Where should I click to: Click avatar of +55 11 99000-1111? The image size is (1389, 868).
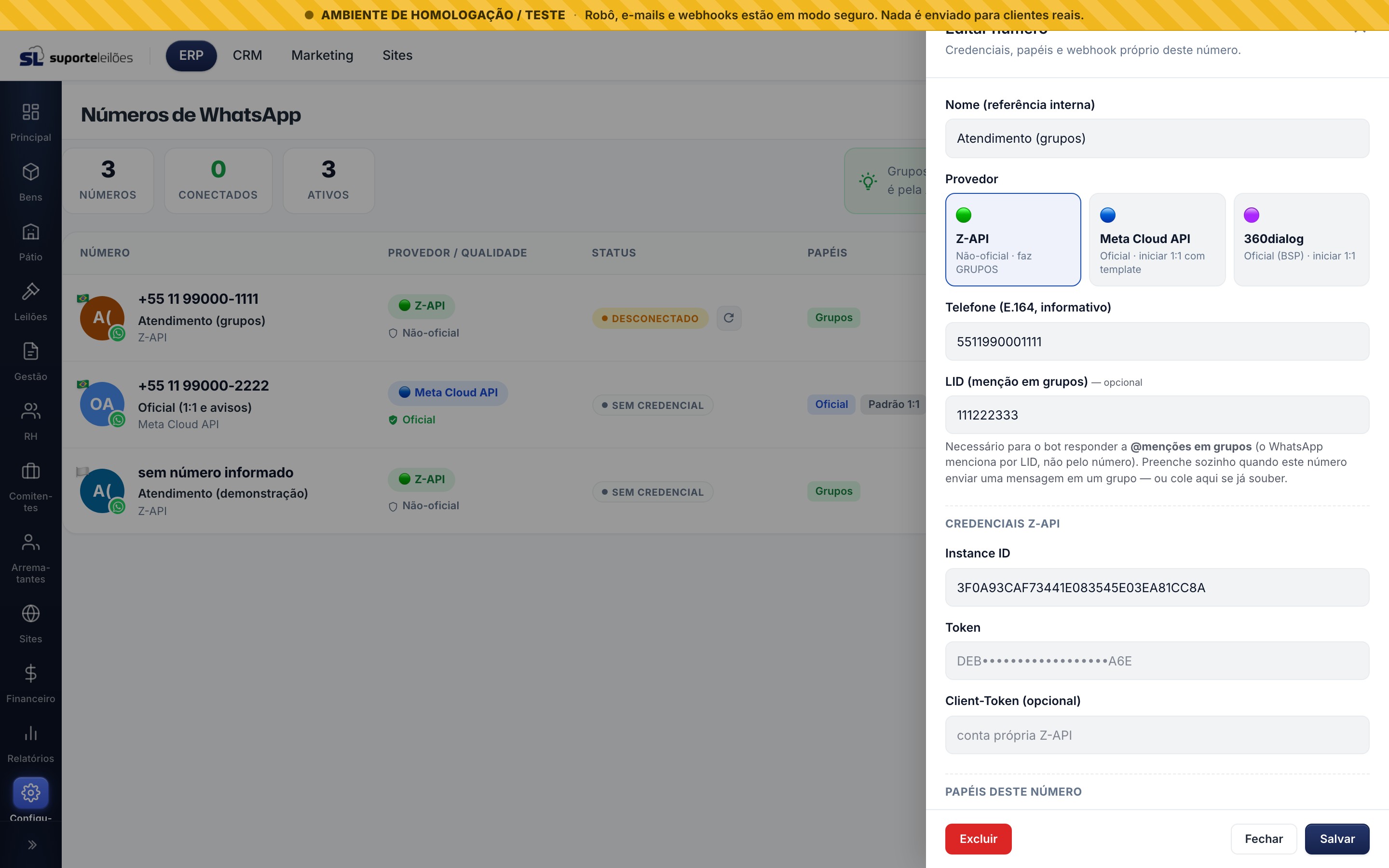[x=102, y=318]
